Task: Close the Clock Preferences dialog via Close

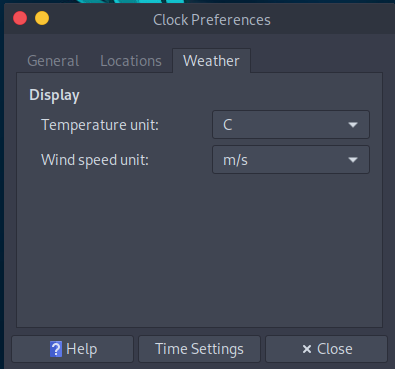Action: [x=326, y=349]
